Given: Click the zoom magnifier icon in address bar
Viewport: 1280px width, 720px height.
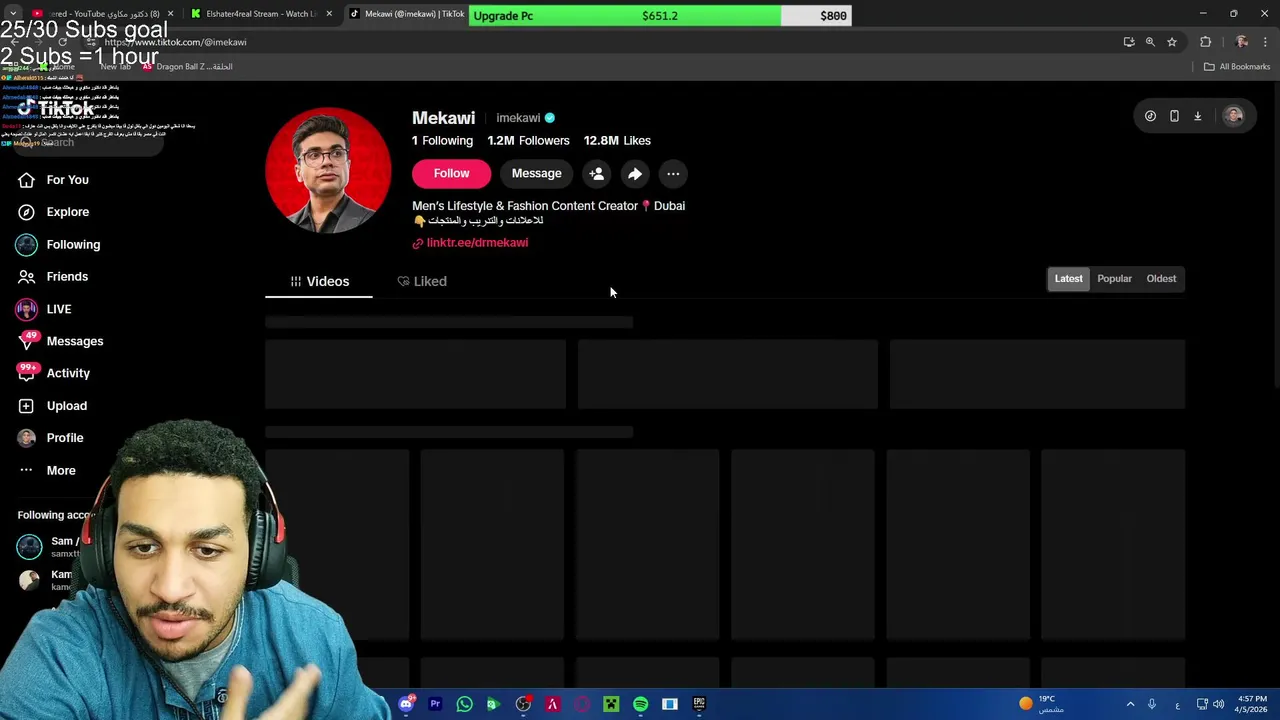Looking at the screenshot, I should point(1150,42).
